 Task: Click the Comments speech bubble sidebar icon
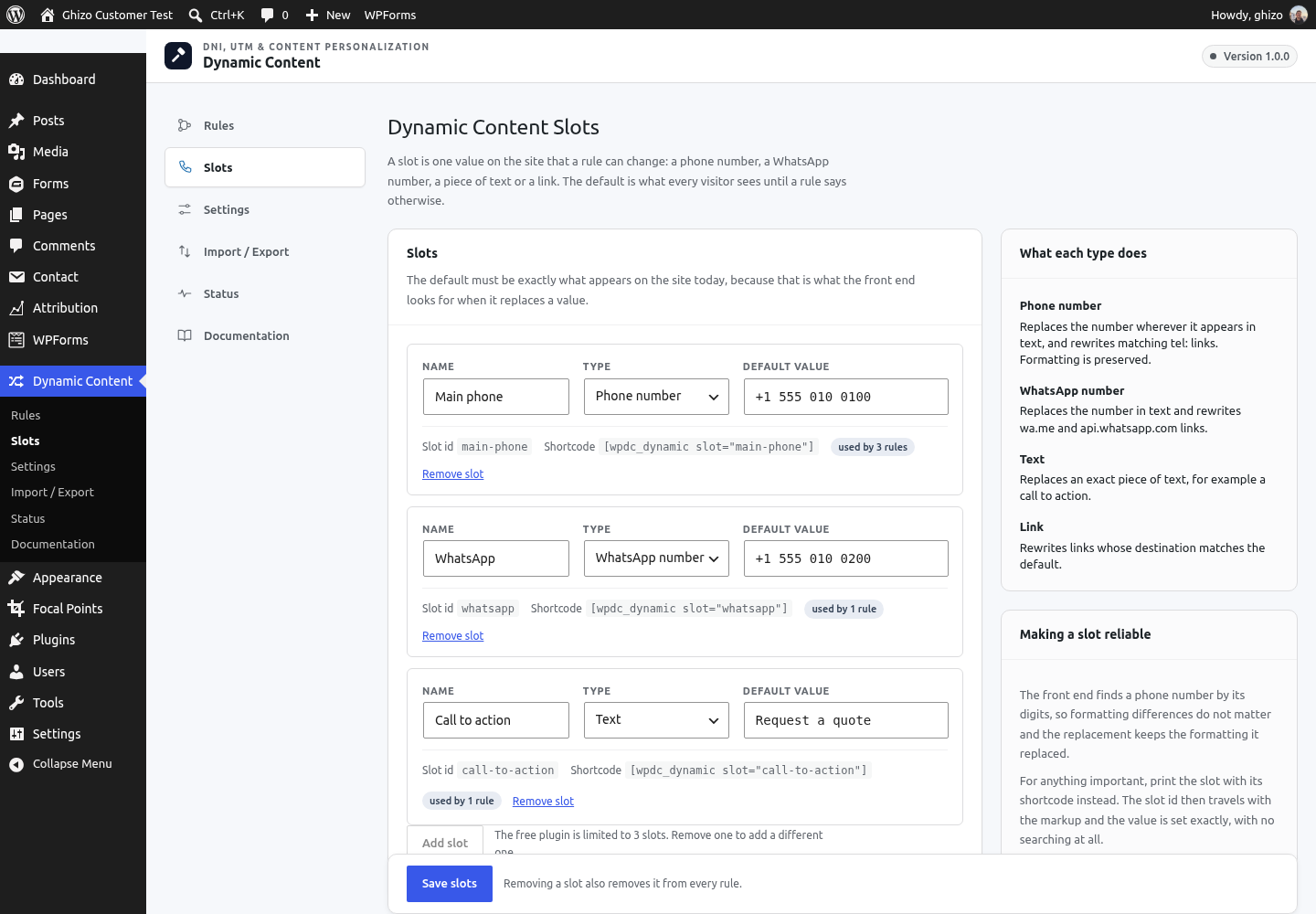pyautogui.click(x=16, y=246)
